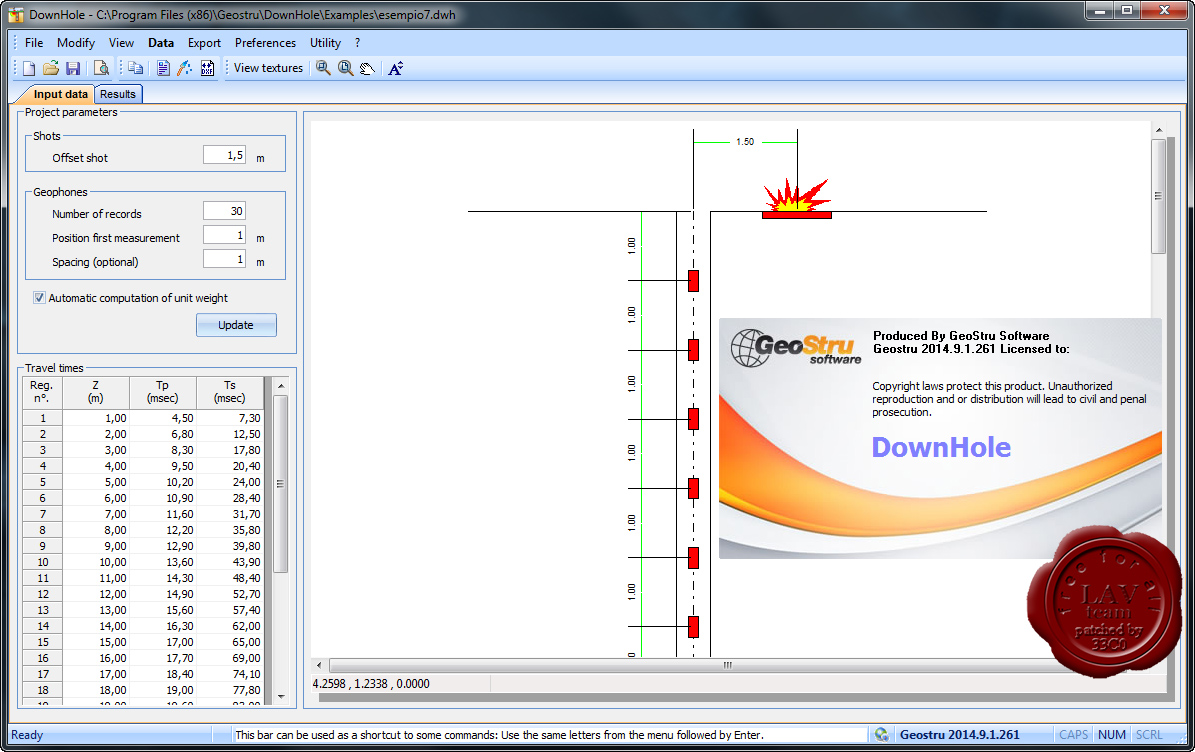Image resolution: width=1195 pixels, height=752 pixels.
Task: Click the Tp (msec) column header
Action: click(x=163, y=392)
